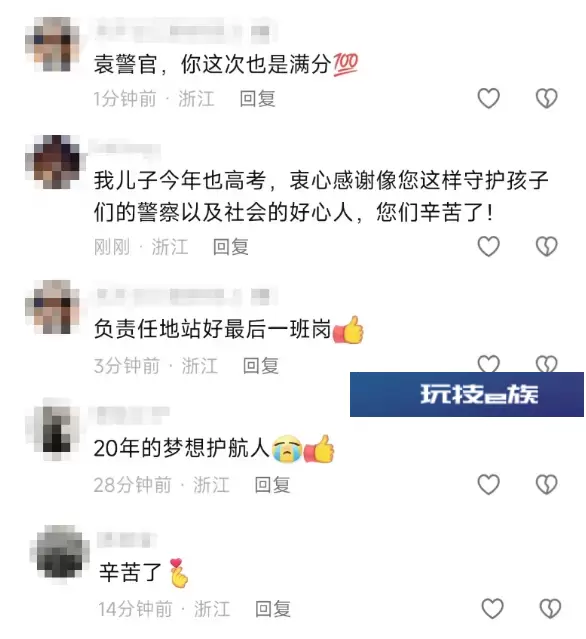Dislike the 辛苦了 comment
The image size is (586, 639).
(550, 608)
